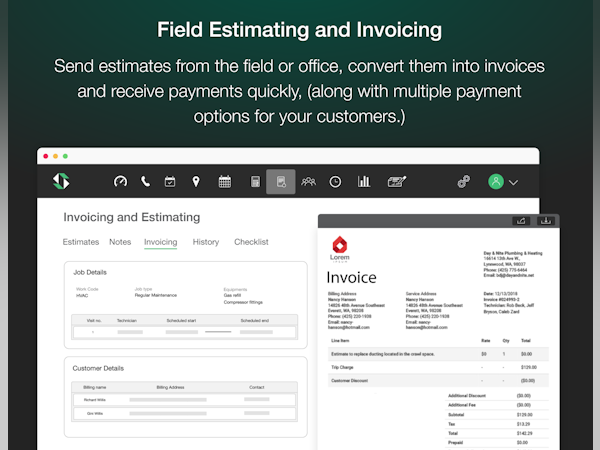
Task: Open the dashboard speedometer icon
Action: [x=120, y=181]
